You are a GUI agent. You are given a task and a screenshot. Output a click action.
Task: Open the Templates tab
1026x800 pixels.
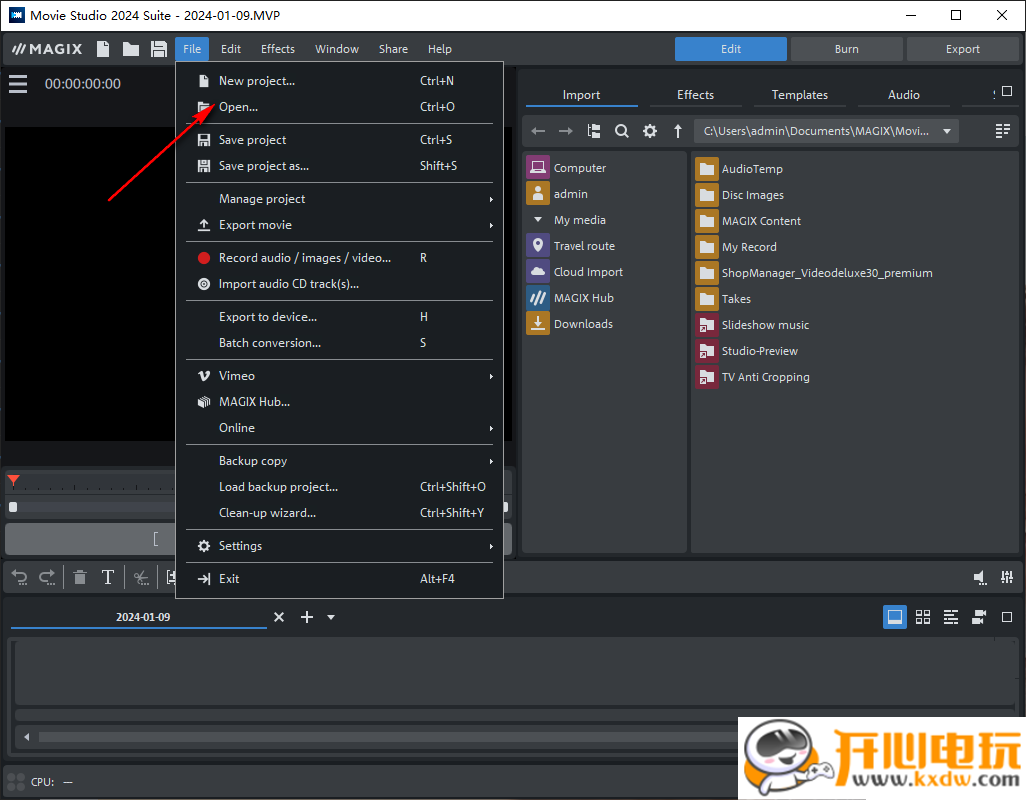point(800,95)
